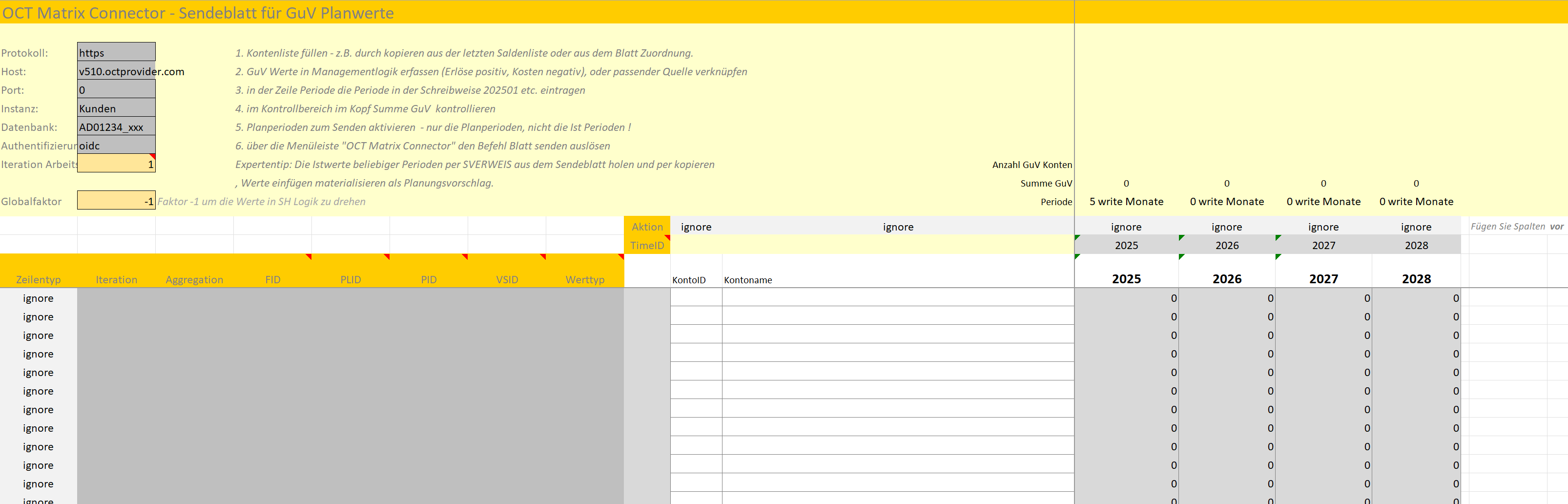
Task: Click the Aktion label cell
Action: click(646, 227)
